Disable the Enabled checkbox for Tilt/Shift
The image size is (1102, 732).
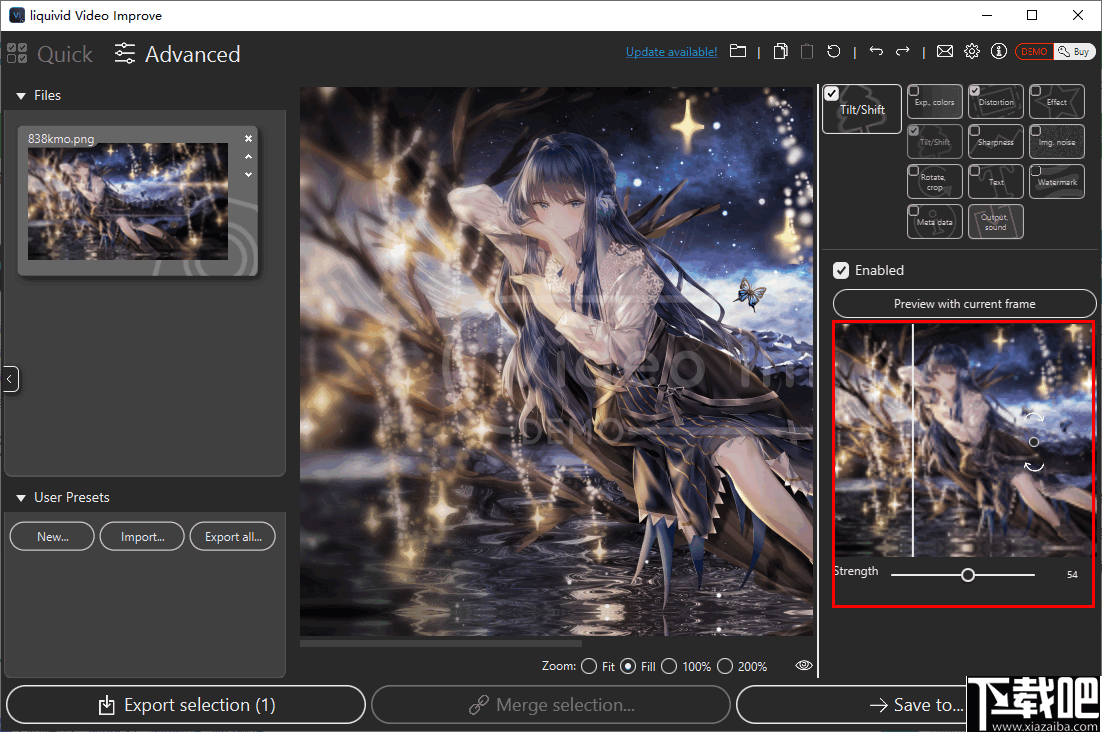click(x=841, y=270)
